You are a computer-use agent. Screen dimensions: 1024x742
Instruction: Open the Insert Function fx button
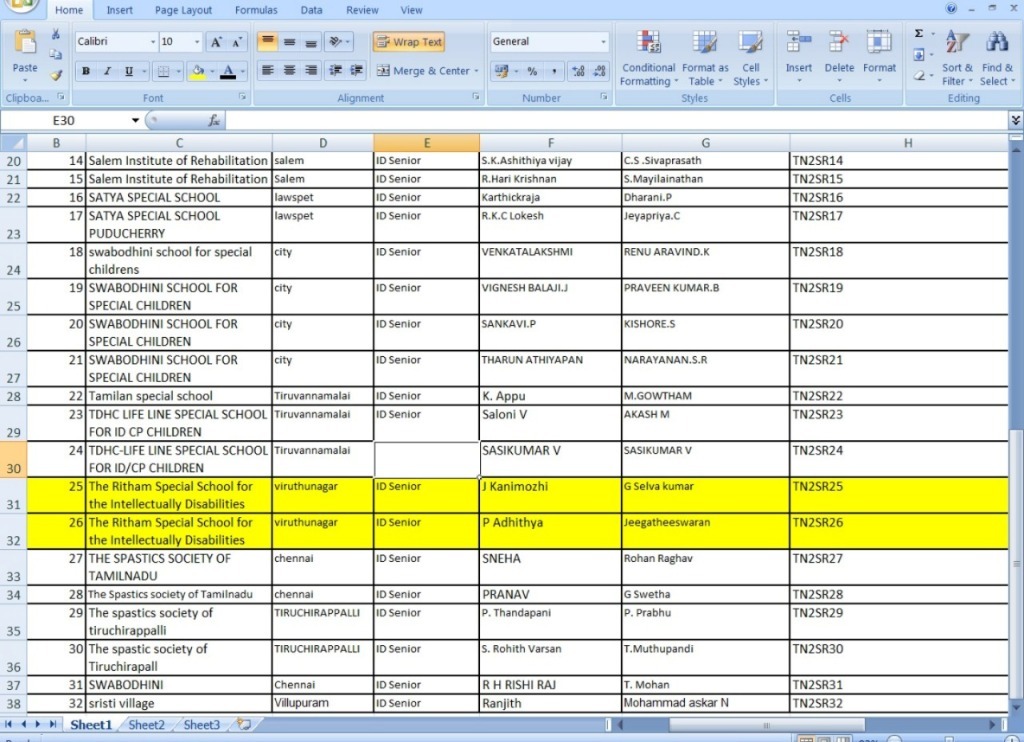pyautogui.click(x=214, y=120)
